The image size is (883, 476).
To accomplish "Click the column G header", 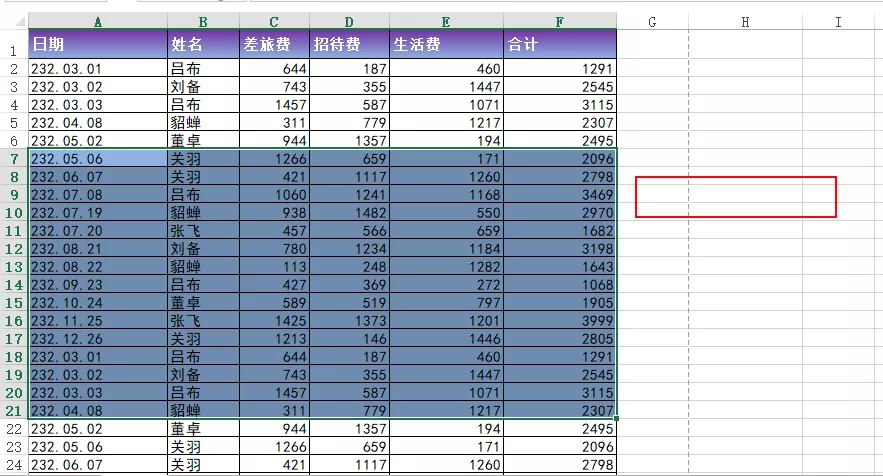I will [x=653, y=22].
